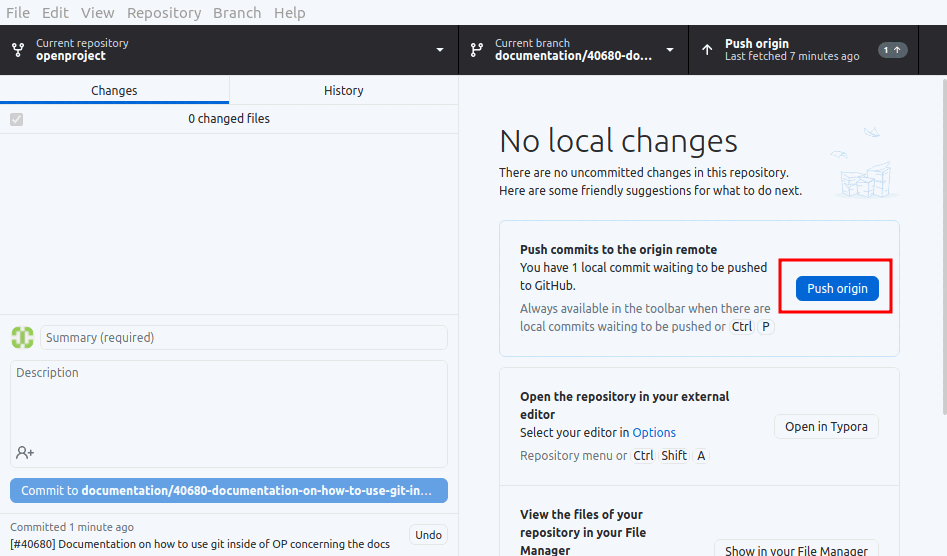Click the Summary (required) input field
The image size is (947, 556).
click(x=243, y=338)
